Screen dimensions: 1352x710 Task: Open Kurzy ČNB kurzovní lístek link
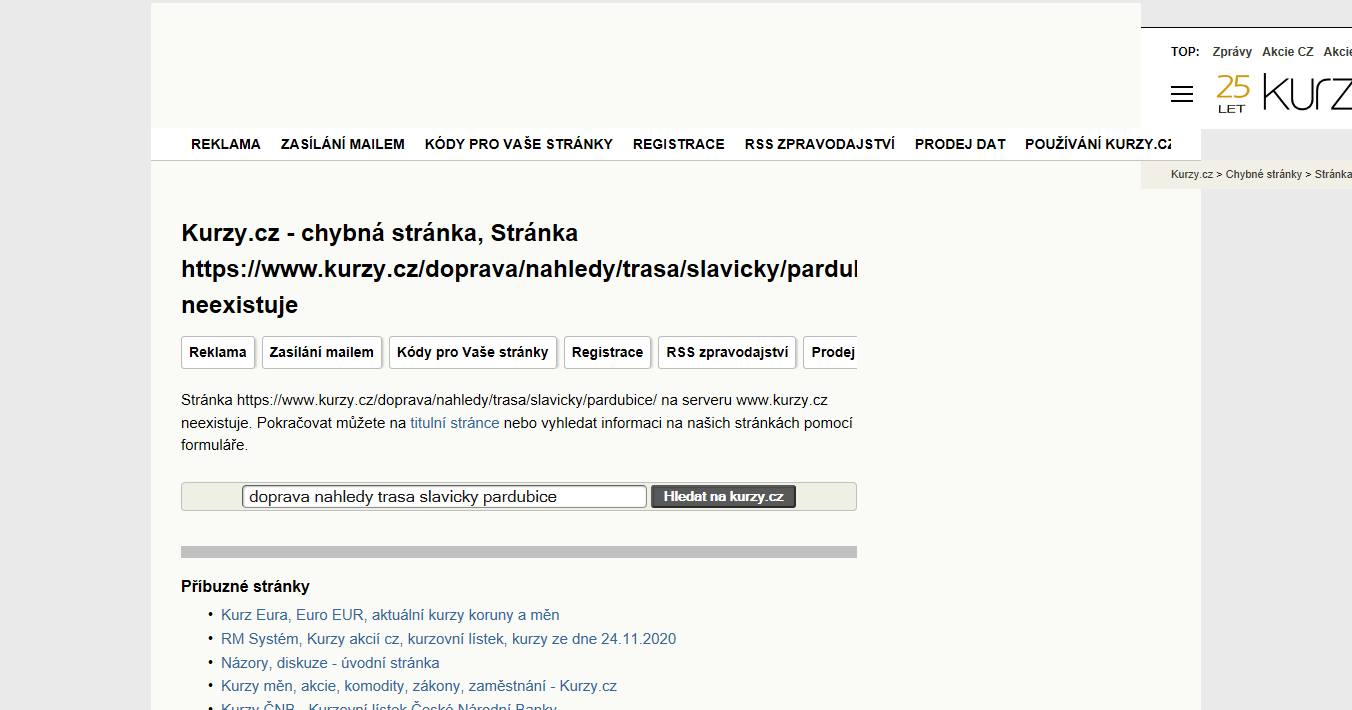click(389, 706)
